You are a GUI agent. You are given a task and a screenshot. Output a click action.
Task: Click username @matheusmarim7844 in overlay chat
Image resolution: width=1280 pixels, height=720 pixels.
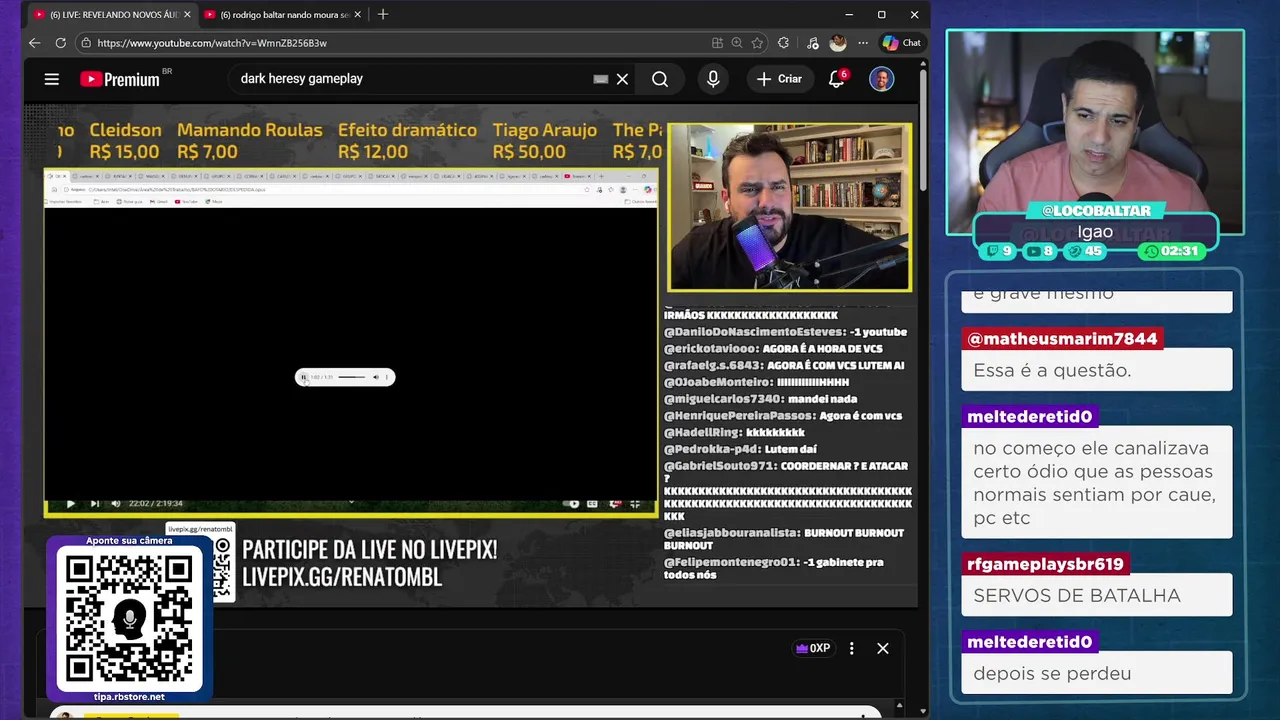[1062, 339]
